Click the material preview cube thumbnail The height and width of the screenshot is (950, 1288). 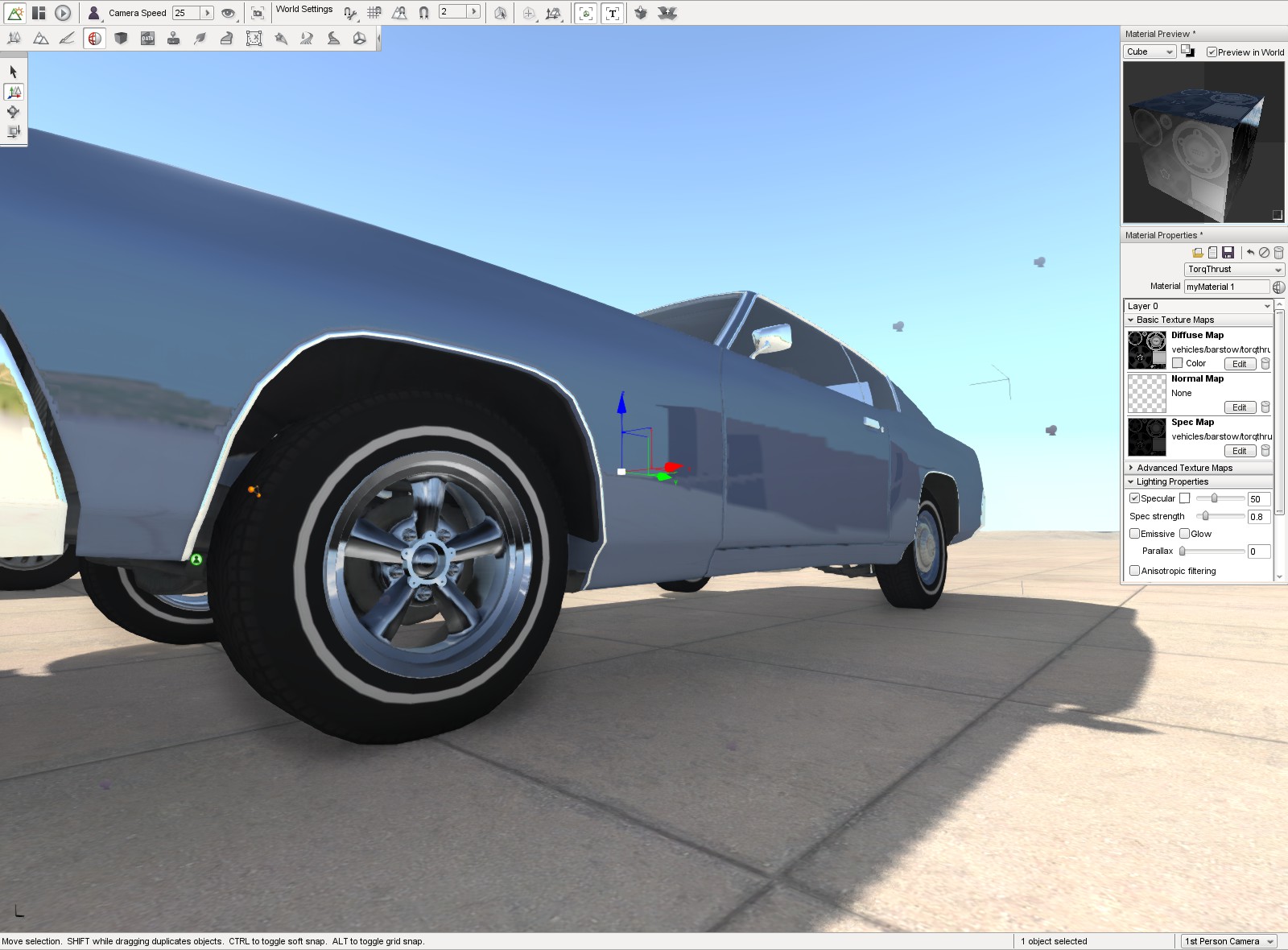pyautogui.click(x=1203, y=142)
